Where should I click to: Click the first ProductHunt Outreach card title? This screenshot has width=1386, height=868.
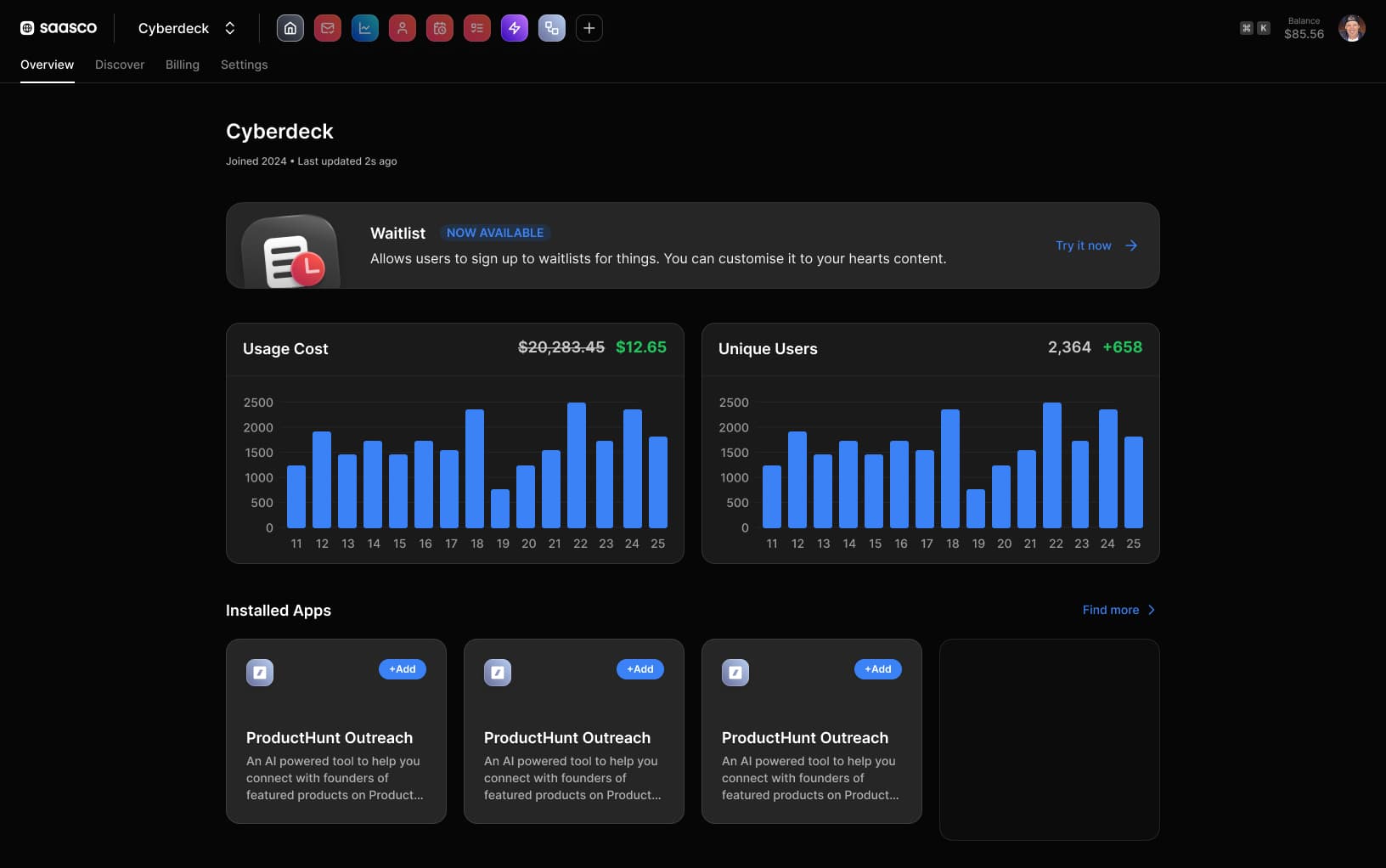point(330,738)
